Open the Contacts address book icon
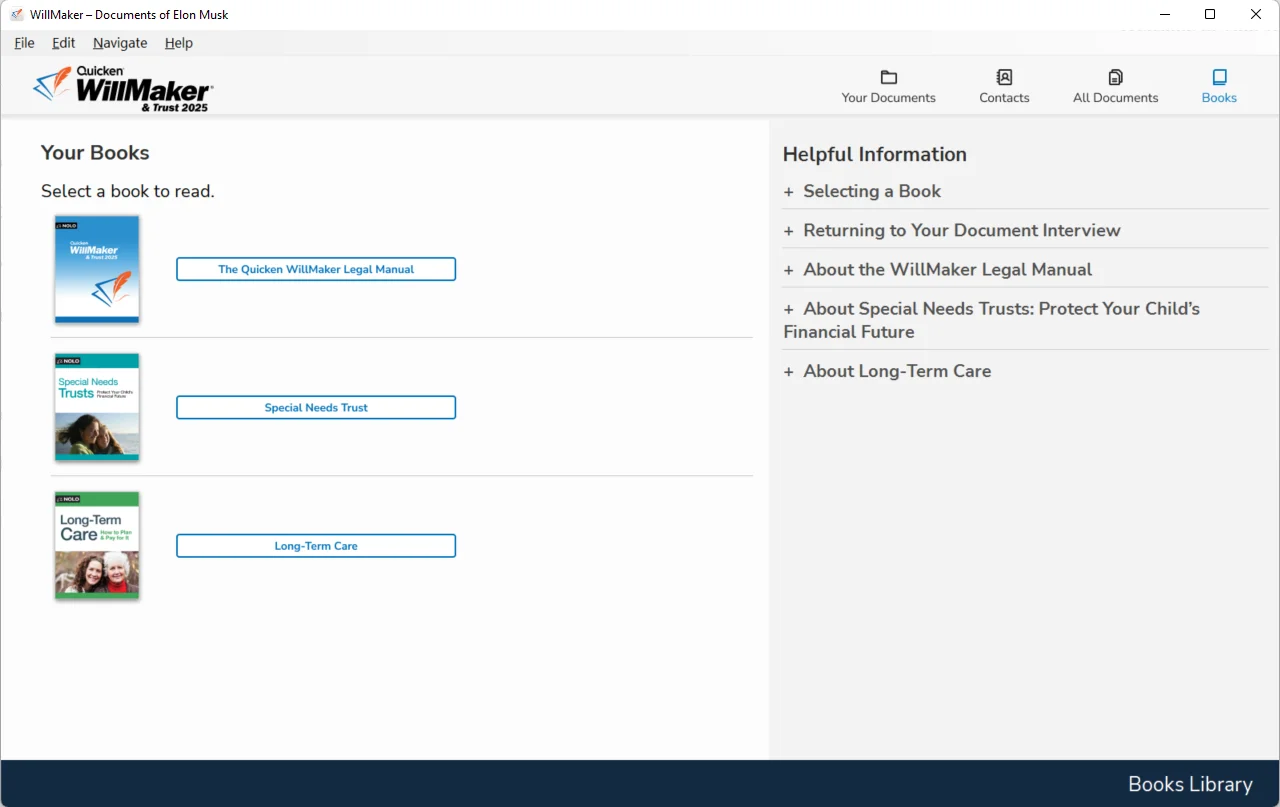 [x=1004, y=78]
